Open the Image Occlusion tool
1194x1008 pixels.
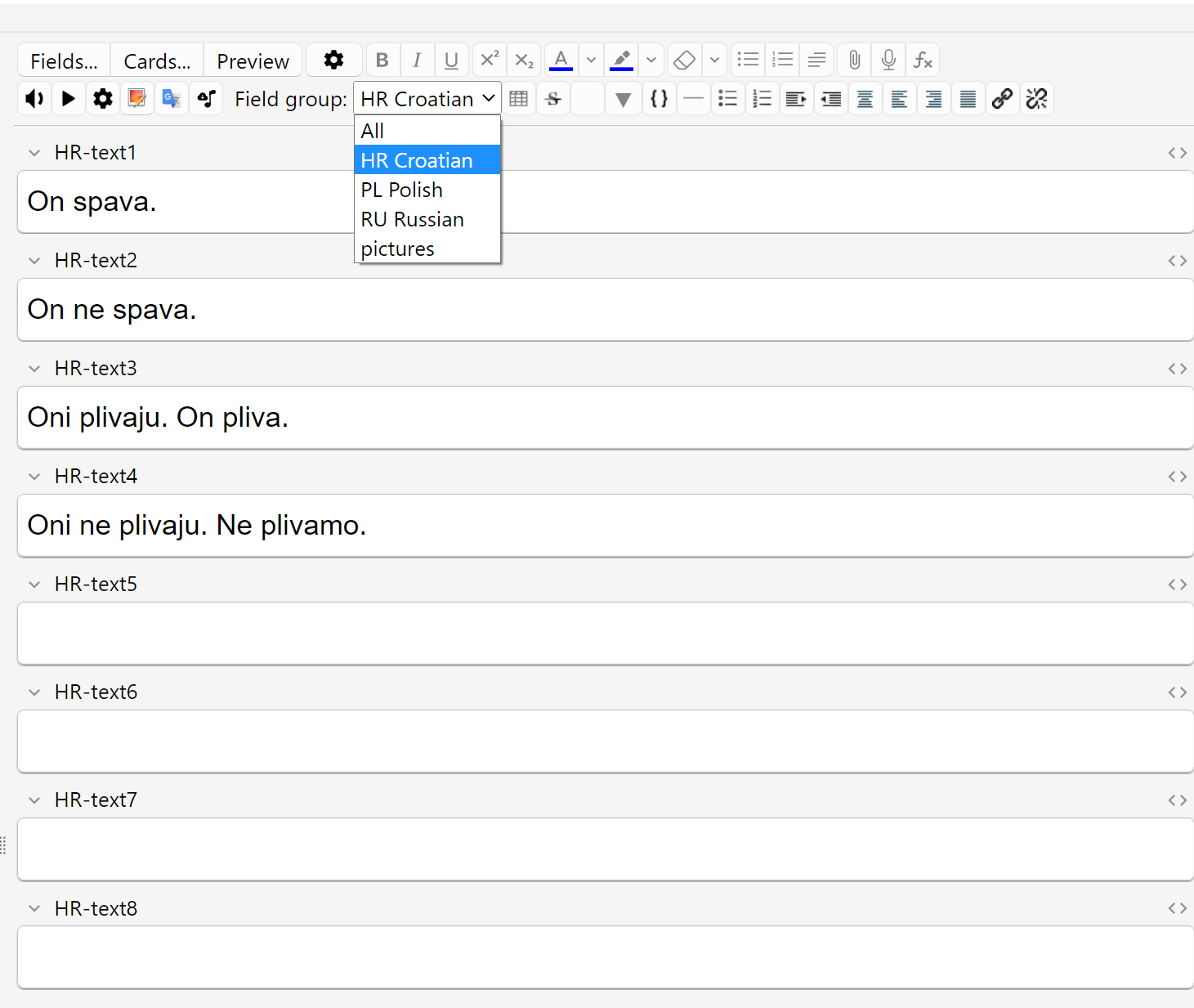pyautogui.click(x=136, y=98)
